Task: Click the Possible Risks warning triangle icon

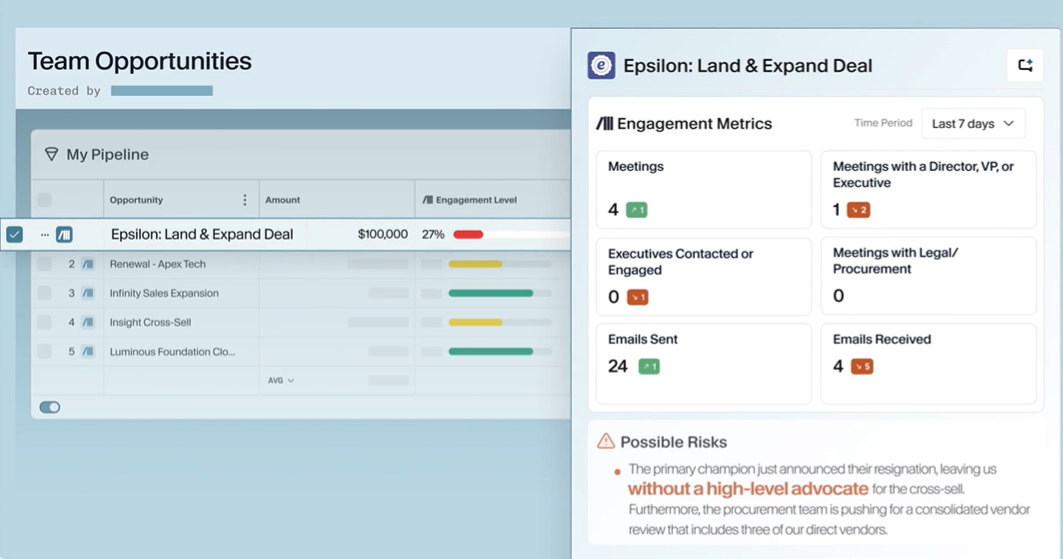Action: click(x=605, y=441)
